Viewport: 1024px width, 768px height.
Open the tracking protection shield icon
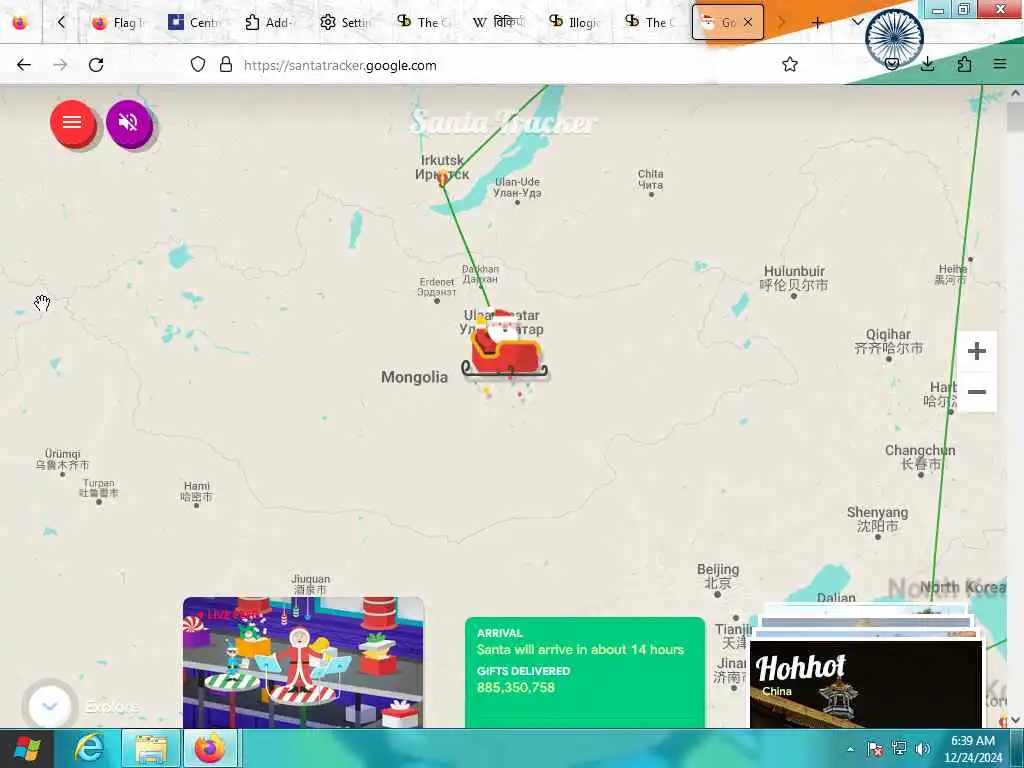coord(198,64)
